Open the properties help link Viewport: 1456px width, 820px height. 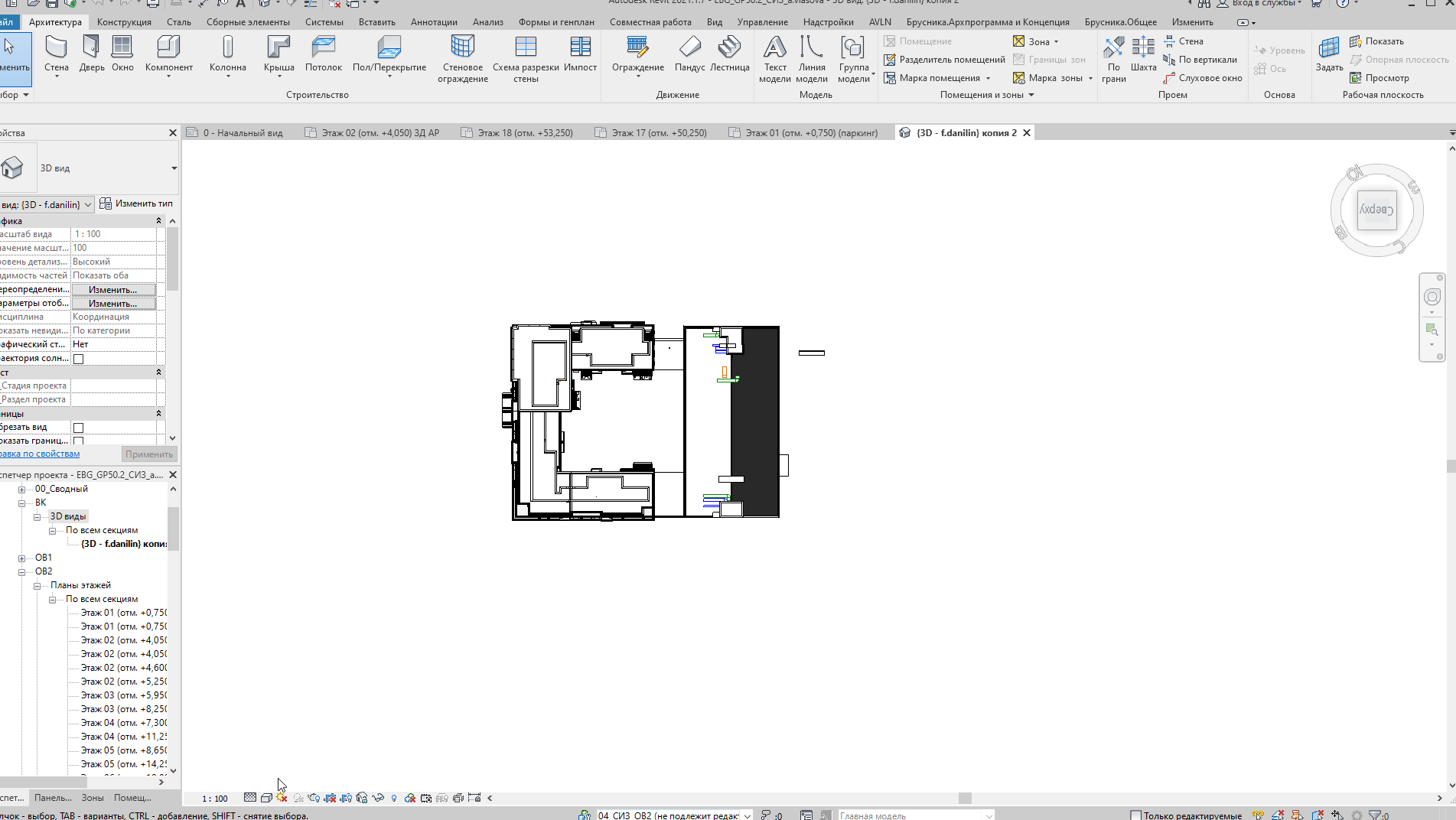(40, 454)
